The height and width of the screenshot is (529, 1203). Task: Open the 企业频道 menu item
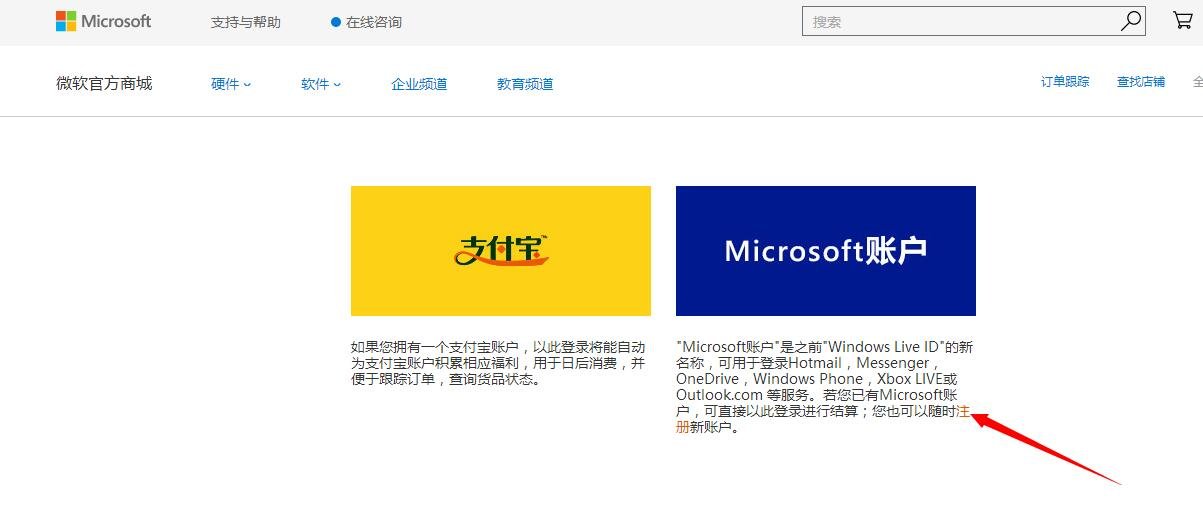[x=419, y=84]
